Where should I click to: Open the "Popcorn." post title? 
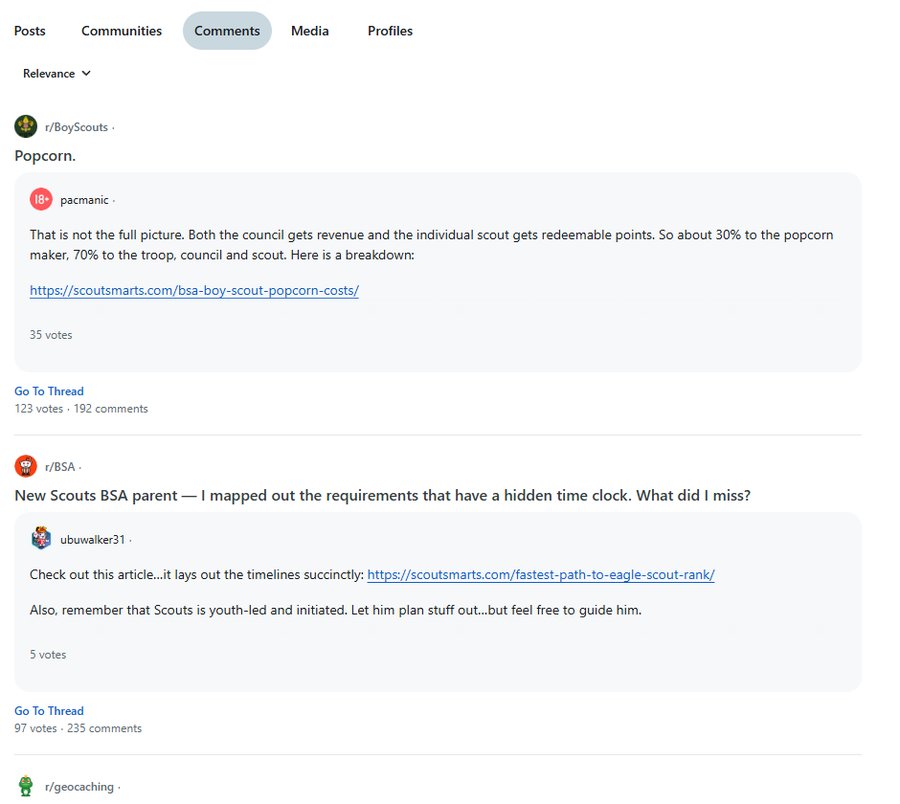click(45, 156)
